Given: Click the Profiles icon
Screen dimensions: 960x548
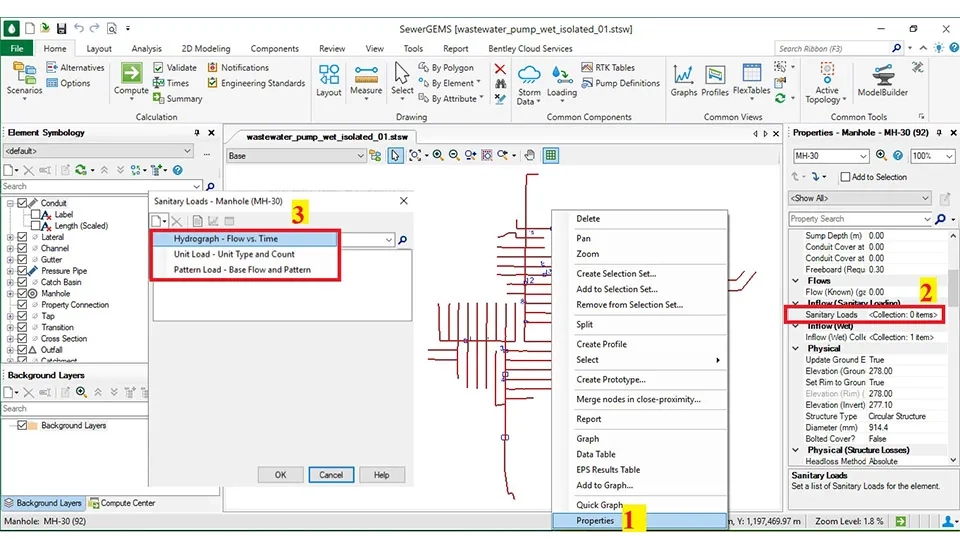Looking at the screenshot, I should pyautogui.click(x=715, y=78).
